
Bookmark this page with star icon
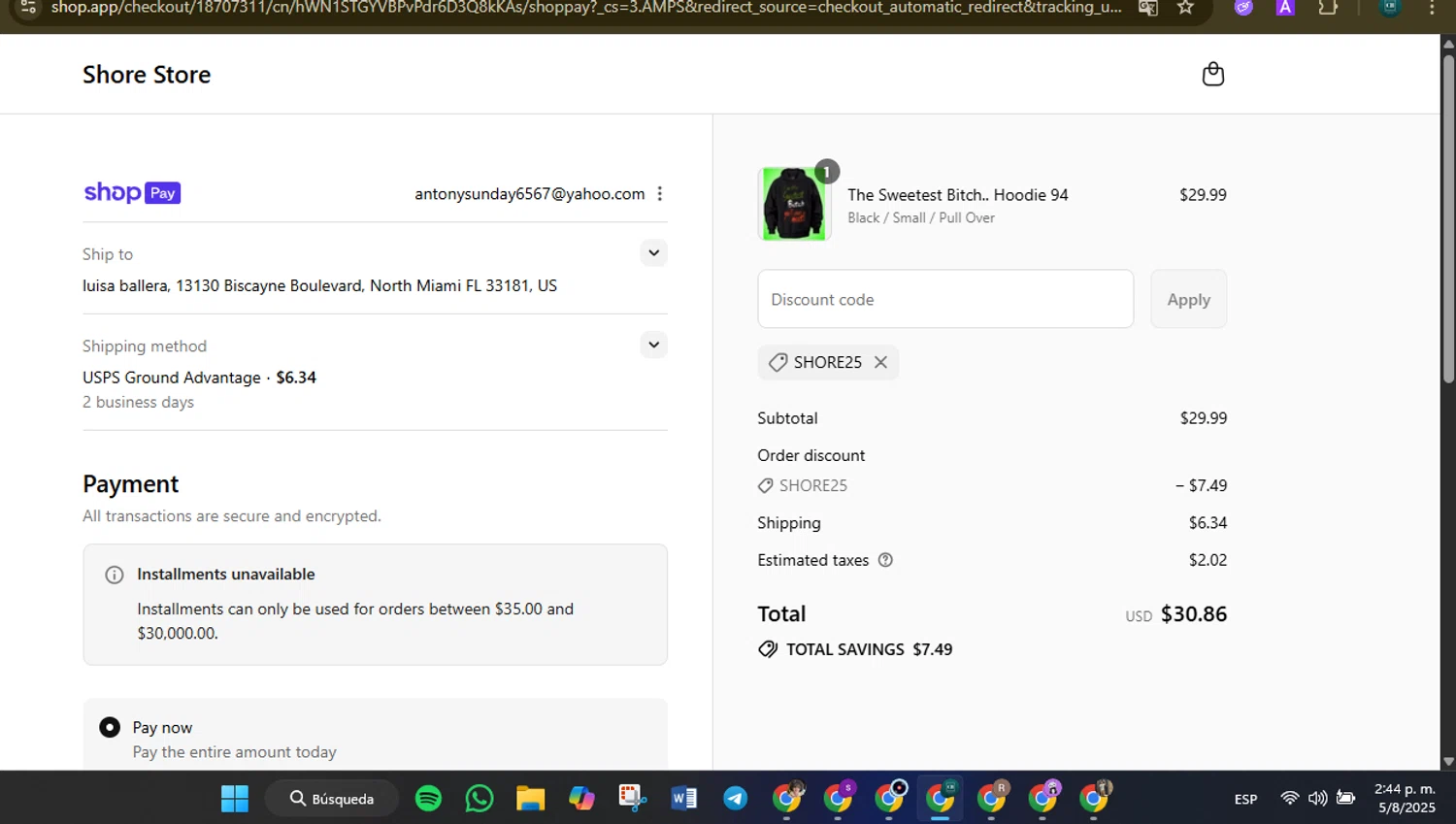[1185, 8]
